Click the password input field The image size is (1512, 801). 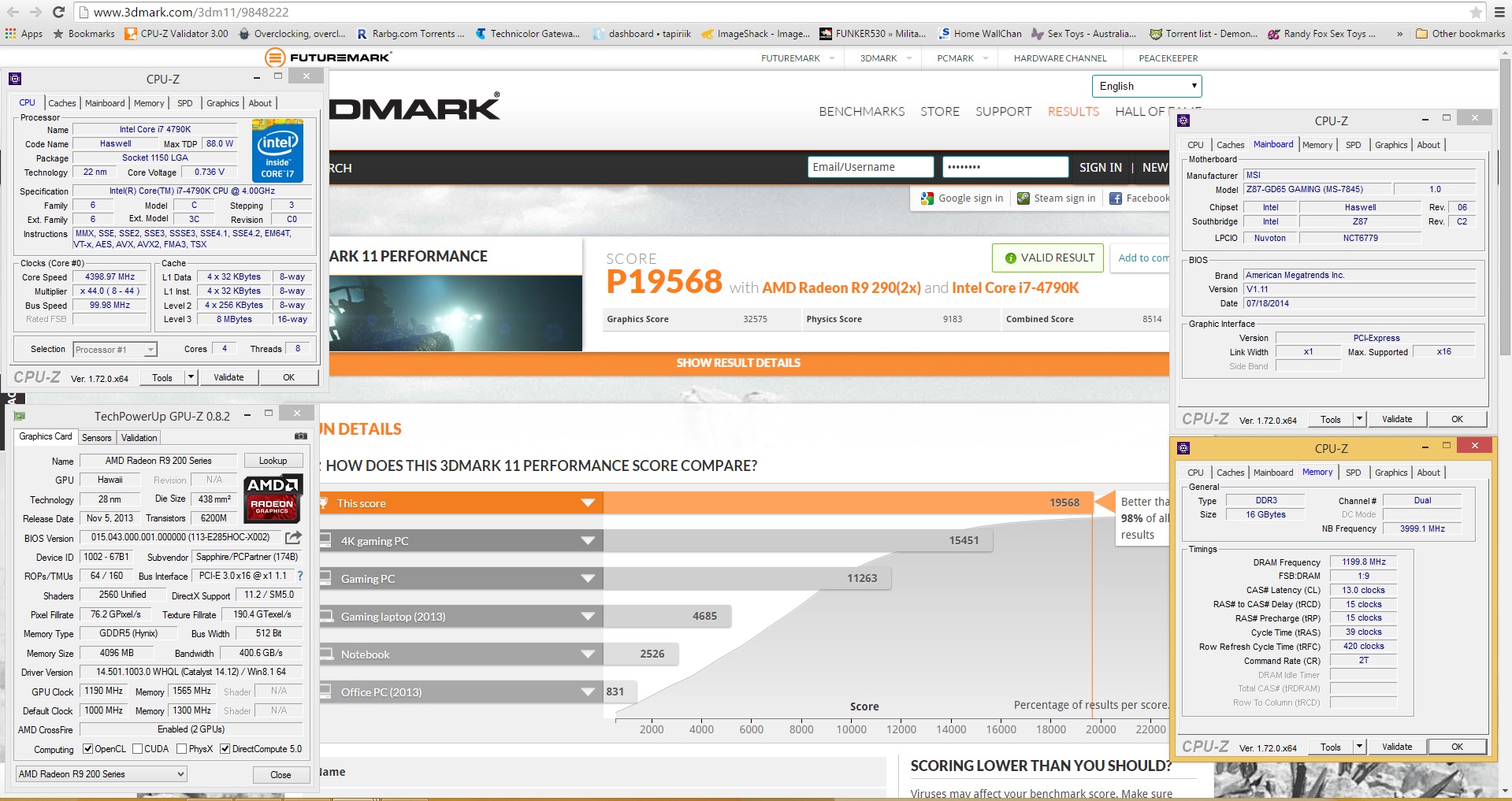click(x=1005, y=167)
